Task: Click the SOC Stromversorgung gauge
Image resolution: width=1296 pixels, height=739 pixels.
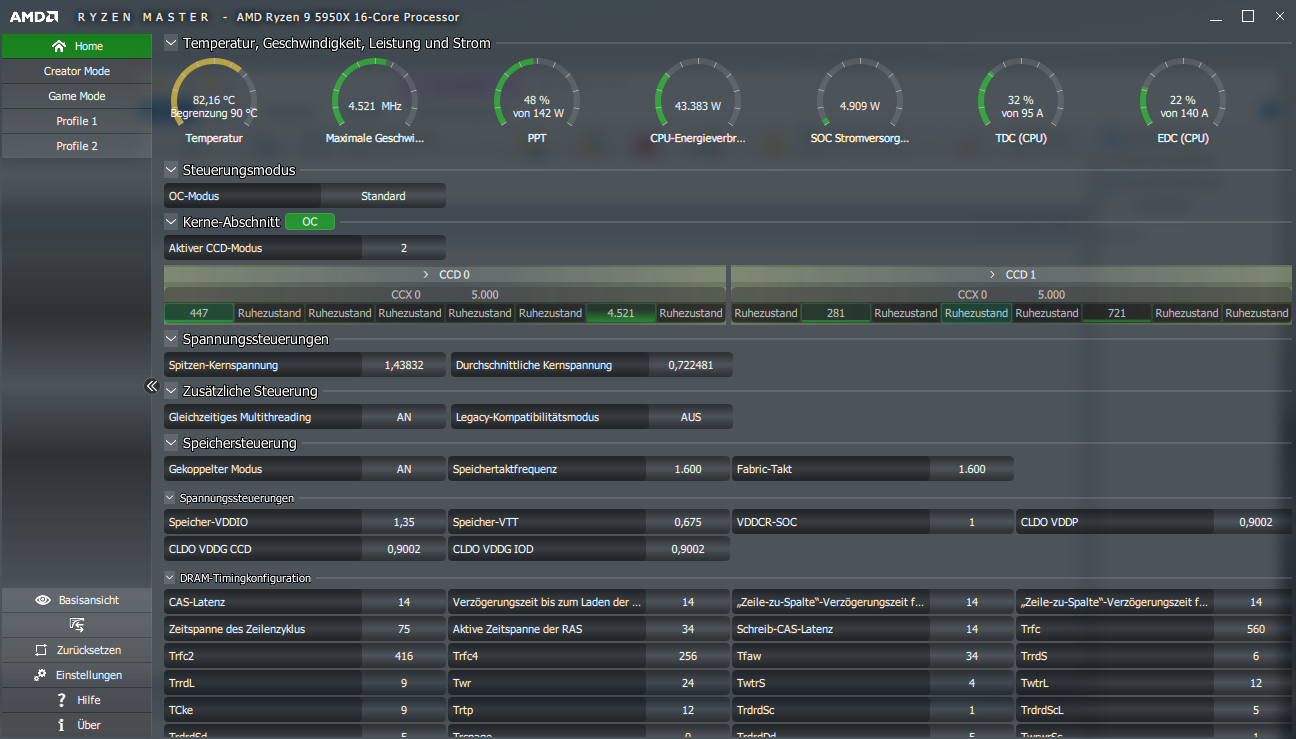Action: tap(860, 102)
